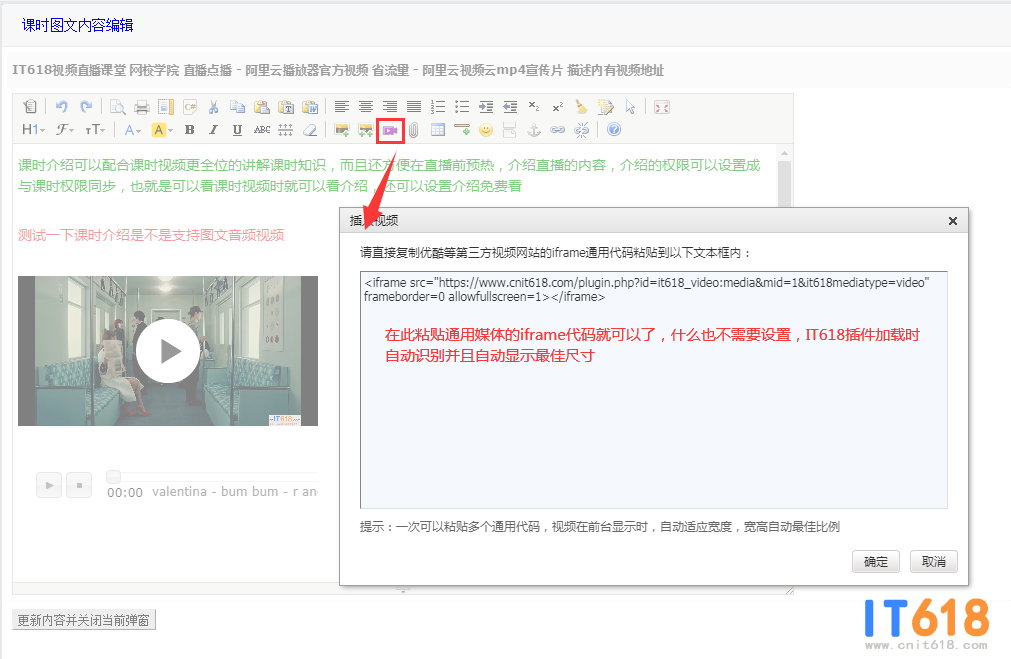Click 更新内容并关闭当前弹窗 button
The width and height of the screenshot is (1011, 659).
point(84,620)
